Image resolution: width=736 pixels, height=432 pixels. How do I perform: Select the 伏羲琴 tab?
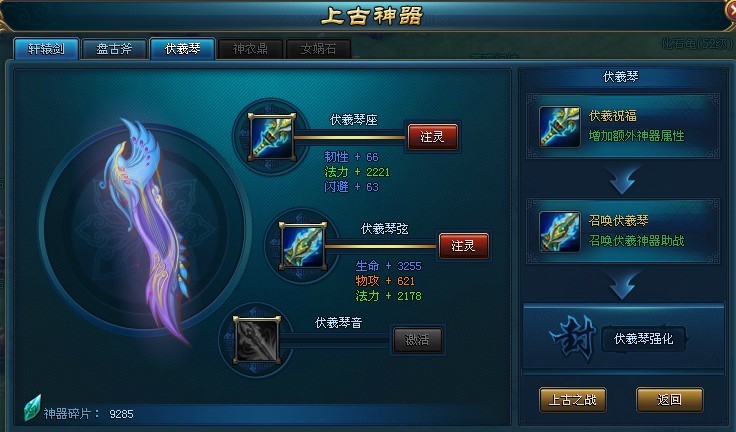(x=183, y=49)
